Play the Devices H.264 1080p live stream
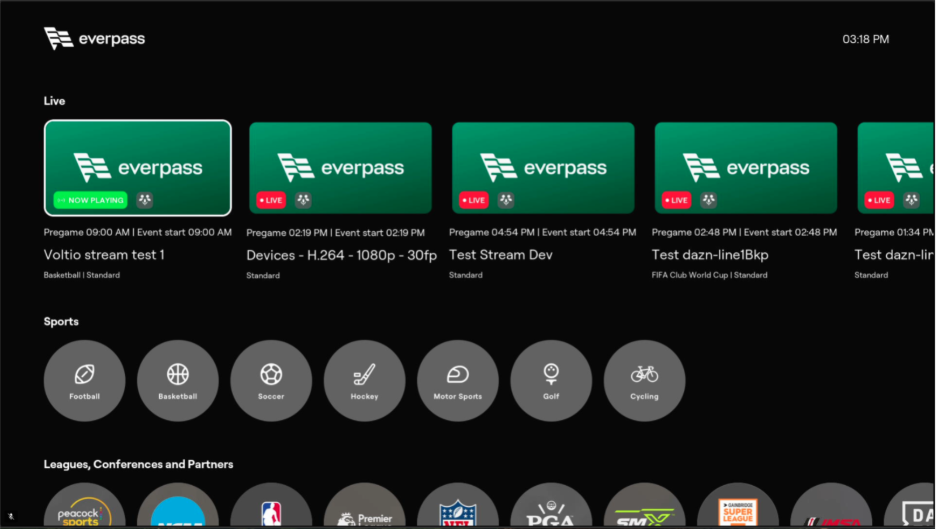 [340, 168]
